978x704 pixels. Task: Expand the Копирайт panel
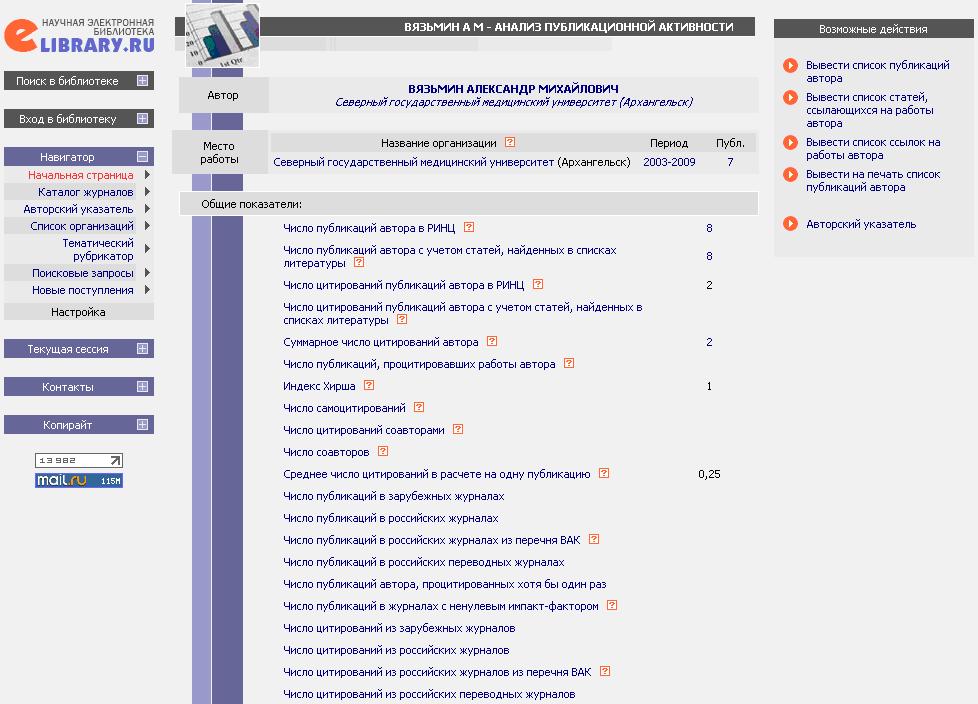142,425
